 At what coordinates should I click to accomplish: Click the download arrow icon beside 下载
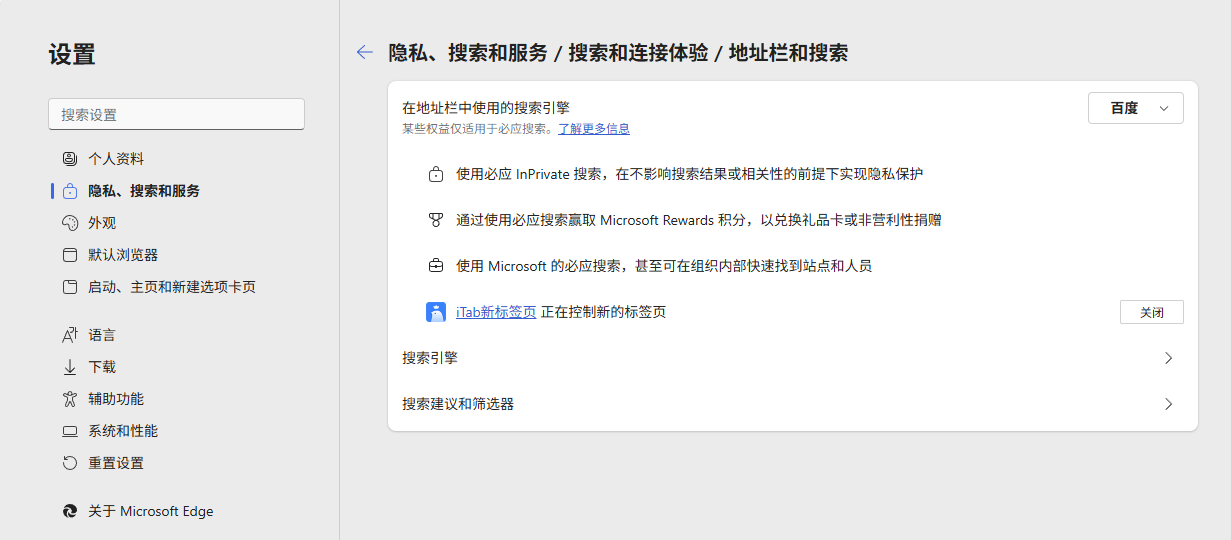pos(70,367)
